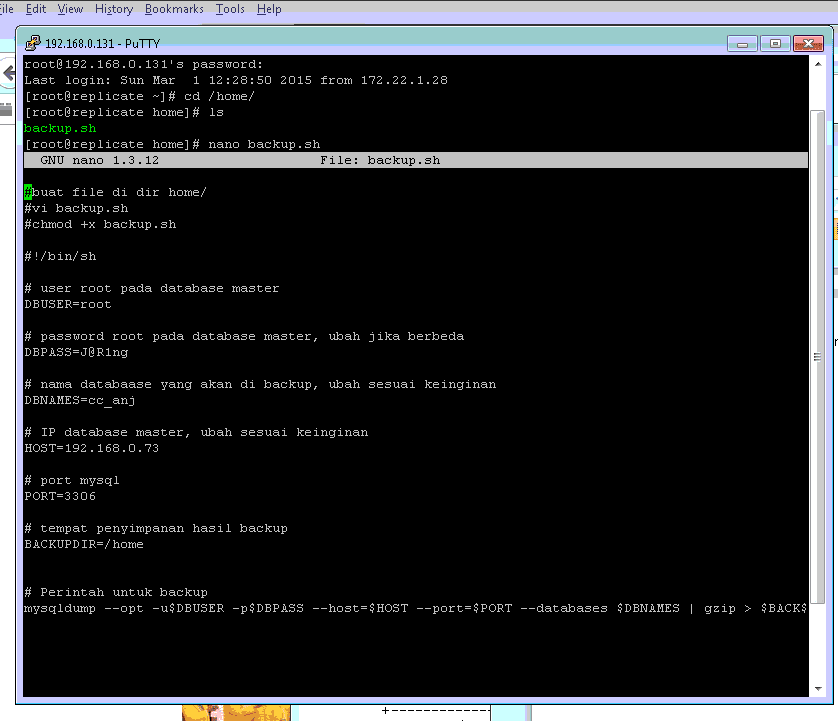
Task: Open the Help menu
Action: pyautogui.click(x=268, y=9)
